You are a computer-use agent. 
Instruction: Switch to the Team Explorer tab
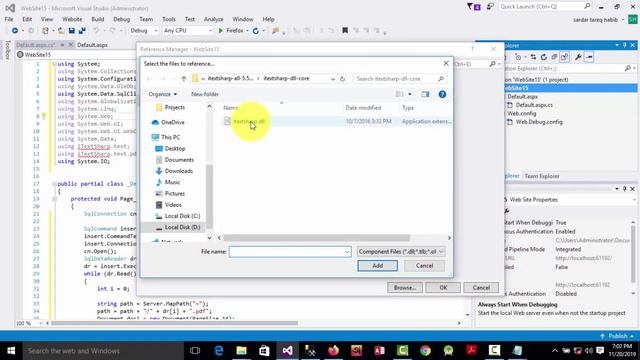tap(542, 176)
